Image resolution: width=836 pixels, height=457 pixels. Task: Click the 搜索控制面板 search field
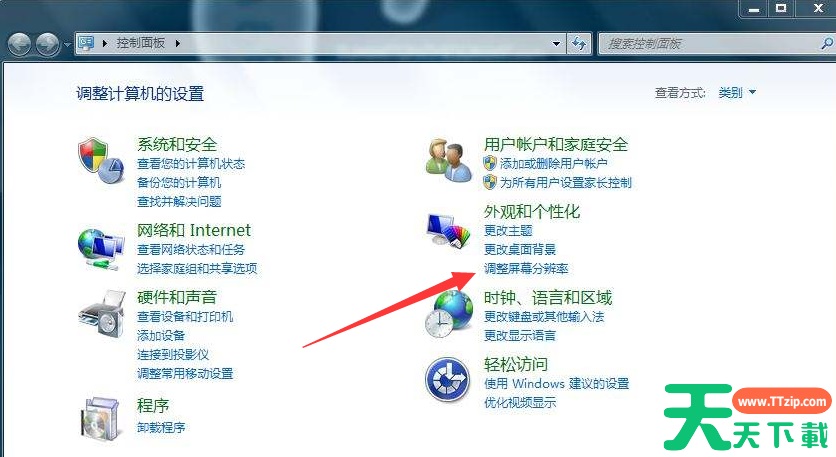[x=709, y=44]
